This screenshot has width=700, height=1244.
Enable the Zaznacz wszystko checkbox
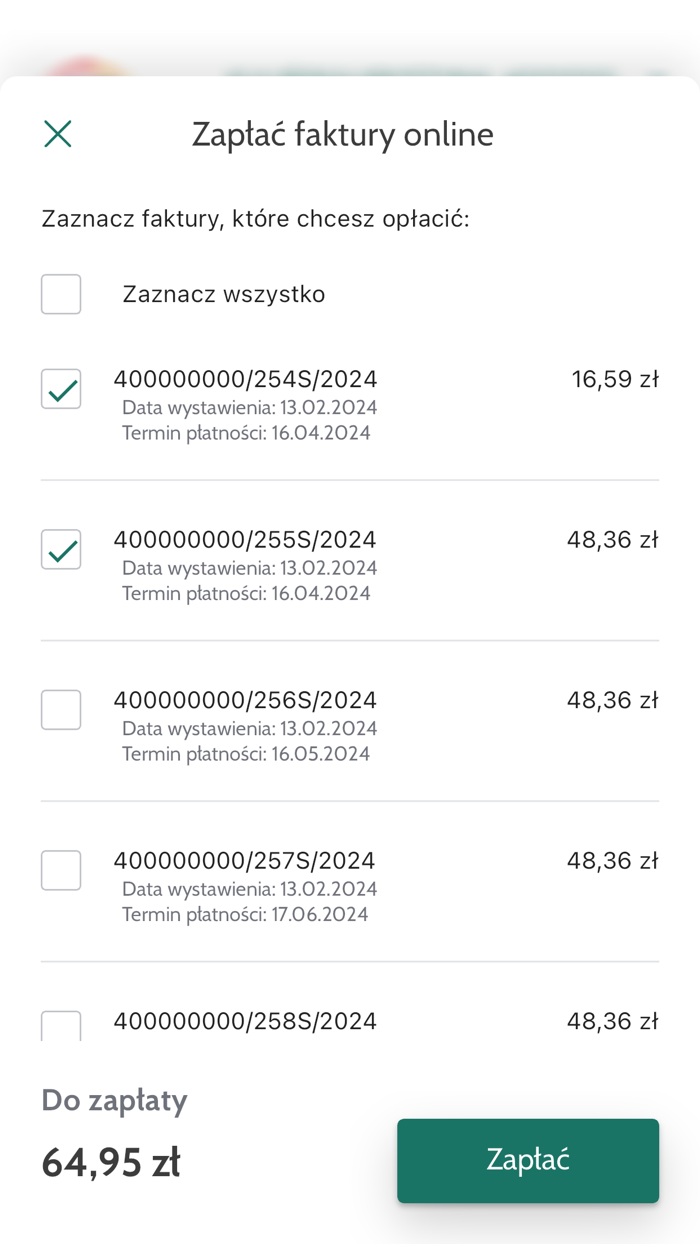(61, 293)
